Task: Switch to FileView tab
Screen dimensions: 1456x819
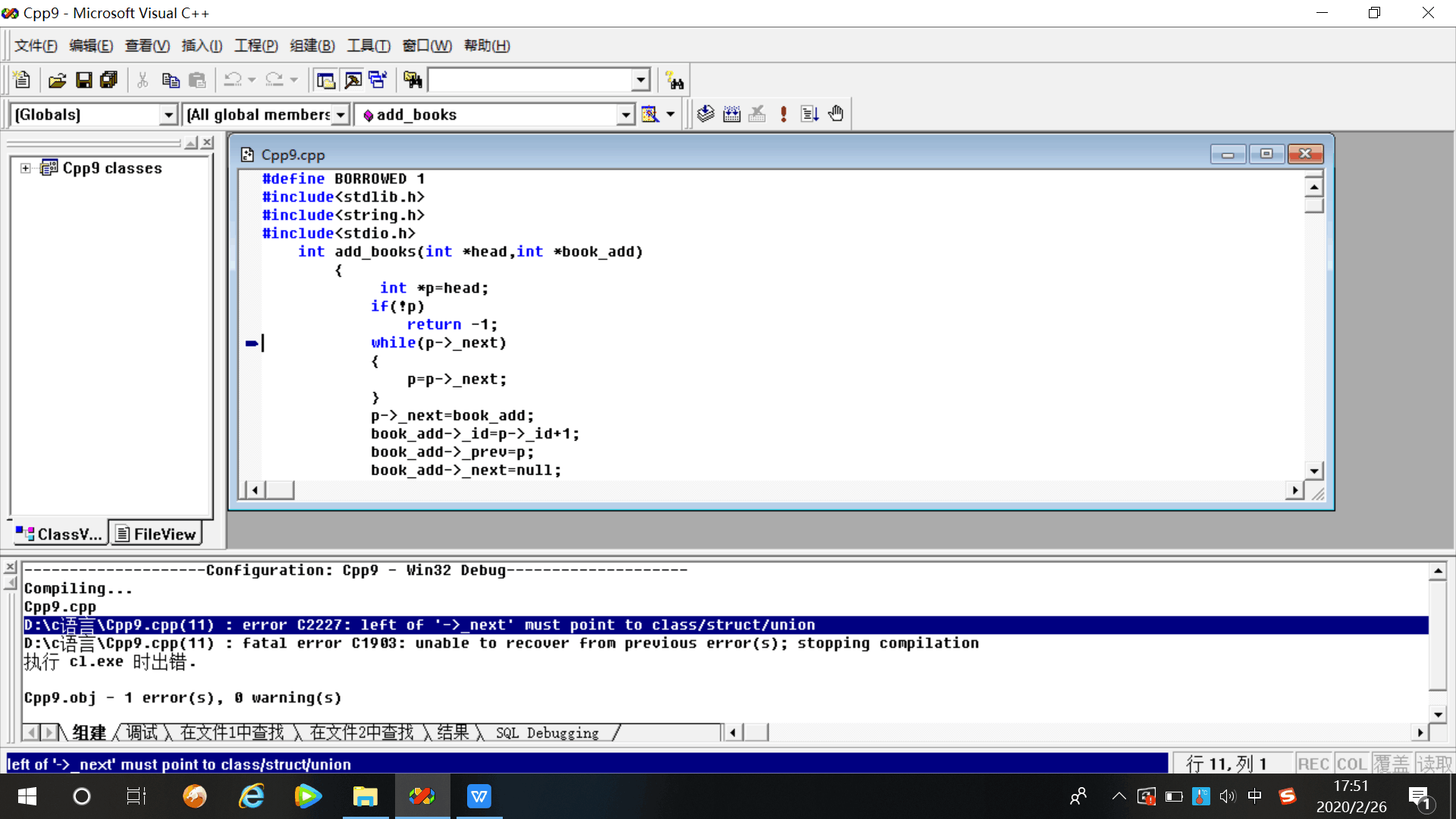Action: tap(155, 534)
